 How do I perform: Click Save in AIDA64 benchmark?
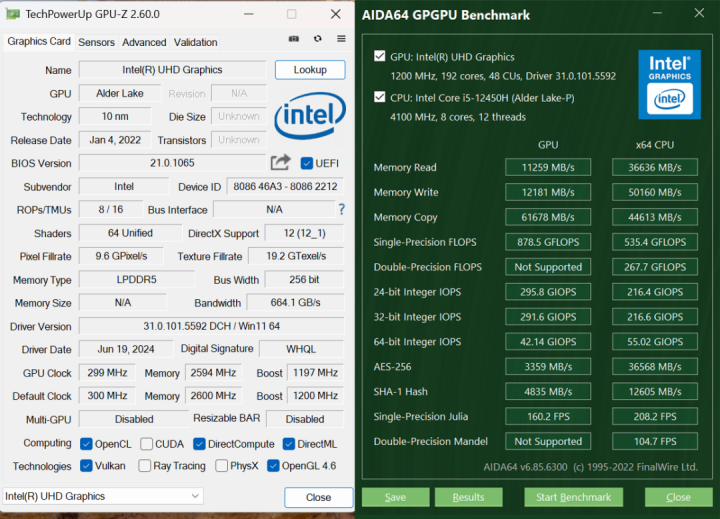click(x=395, y=497)
